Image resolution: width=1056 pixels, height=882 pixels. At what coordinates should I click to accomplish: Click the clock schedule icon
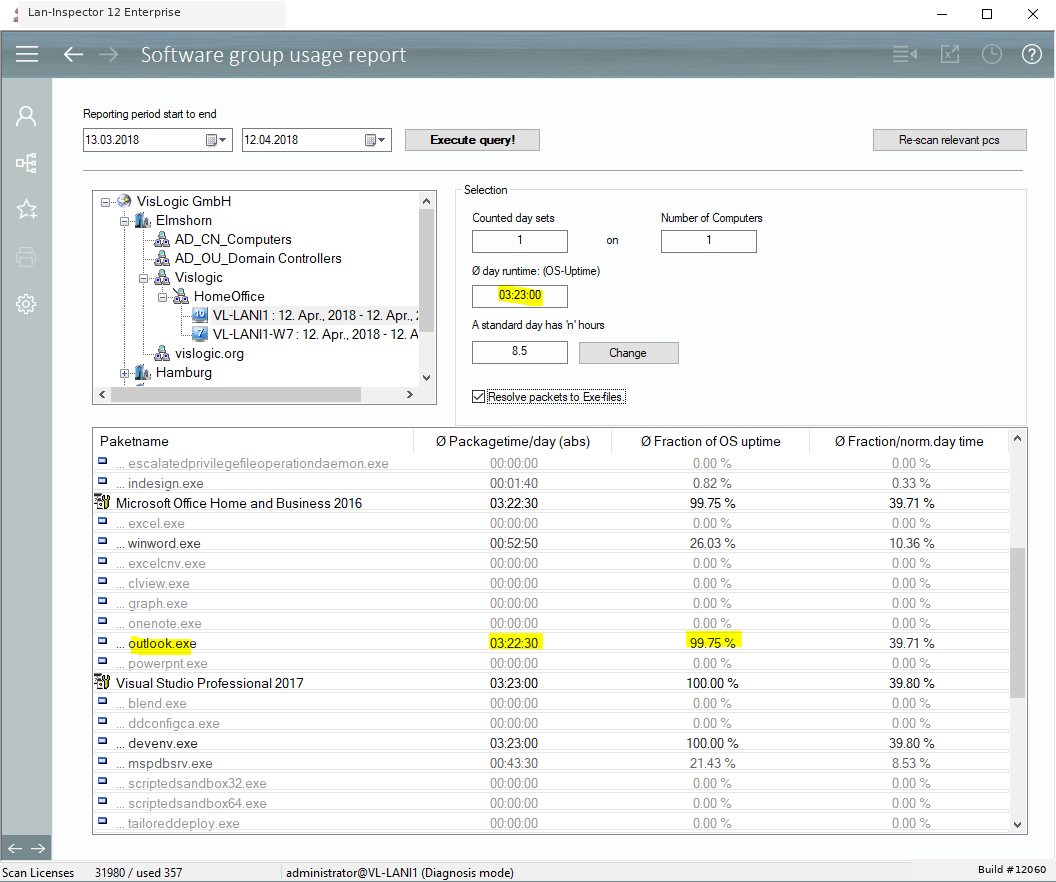point(991,54)
